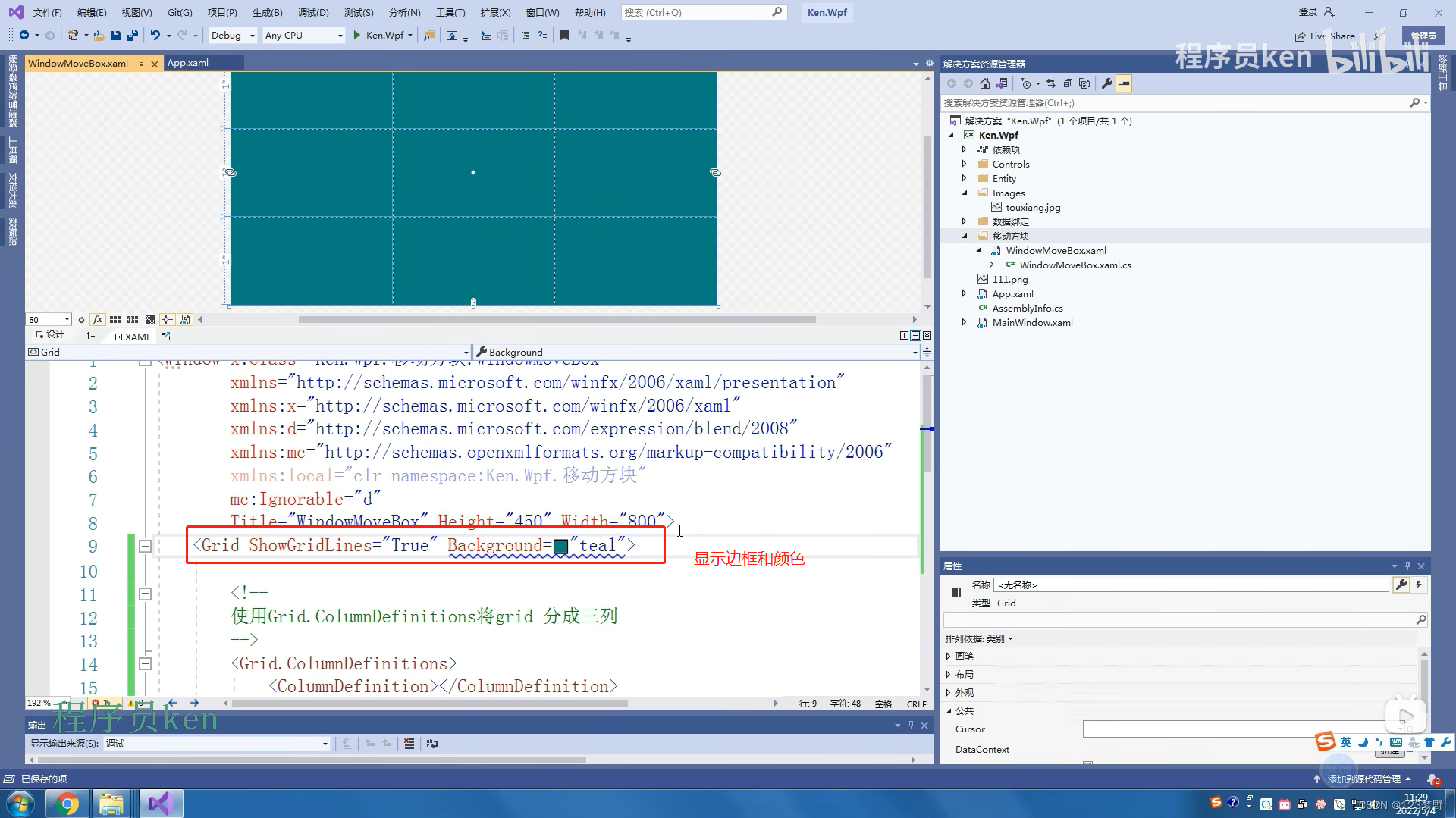
Task: Click the teal color swatch in code
Action: tap(561, 546)
